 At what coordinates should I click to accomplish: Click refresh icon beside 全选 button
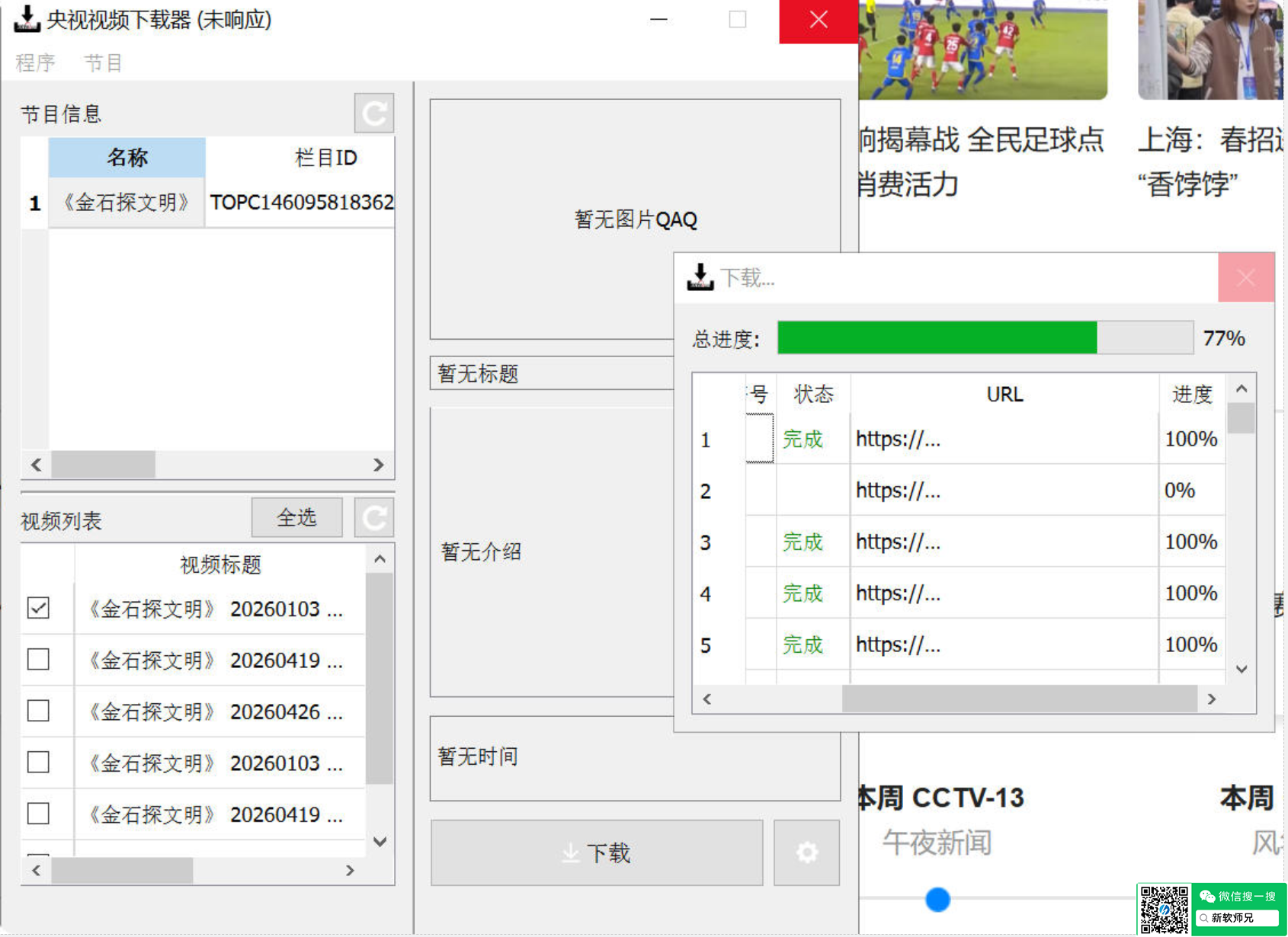click(x=373, y=518)
